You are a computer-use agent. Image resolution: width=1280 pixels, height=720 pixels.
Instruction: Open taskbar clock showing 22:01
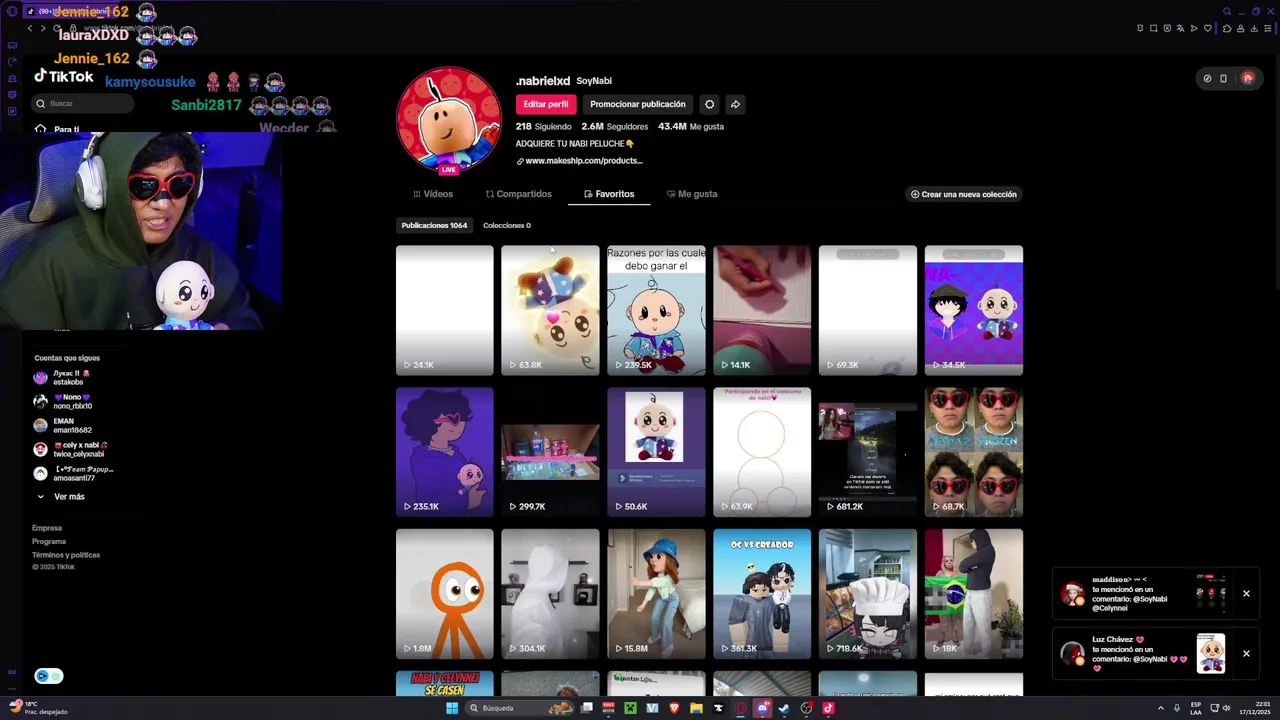(x=1255, y=708)
